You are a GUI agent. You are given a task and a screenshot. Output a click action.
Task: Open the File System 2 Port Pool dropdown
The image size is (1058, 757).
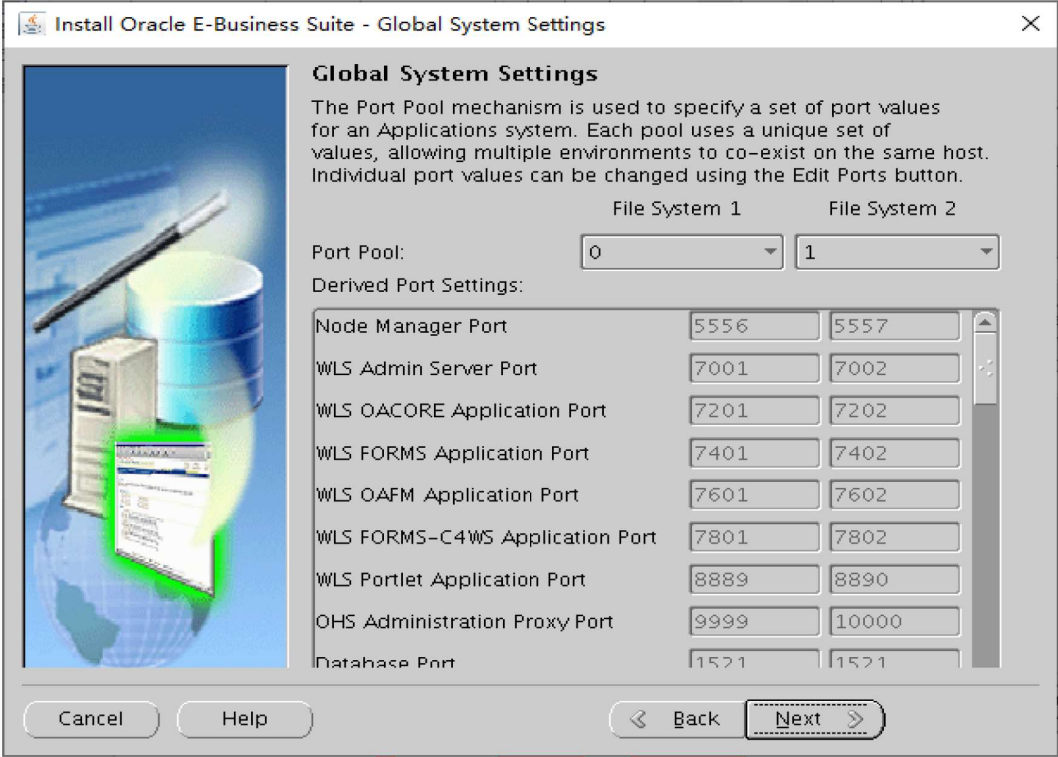pyautogui.click(x=897, y=252)
